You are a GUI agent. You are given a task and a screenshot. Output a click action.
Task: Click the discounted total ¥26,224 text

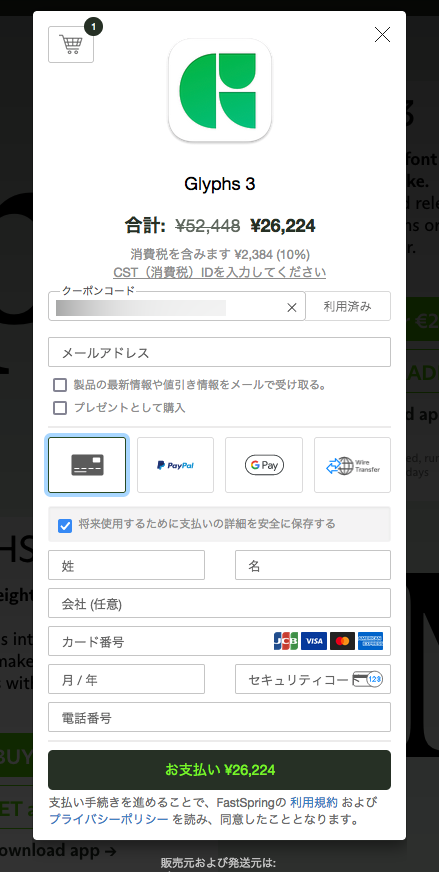283,226
